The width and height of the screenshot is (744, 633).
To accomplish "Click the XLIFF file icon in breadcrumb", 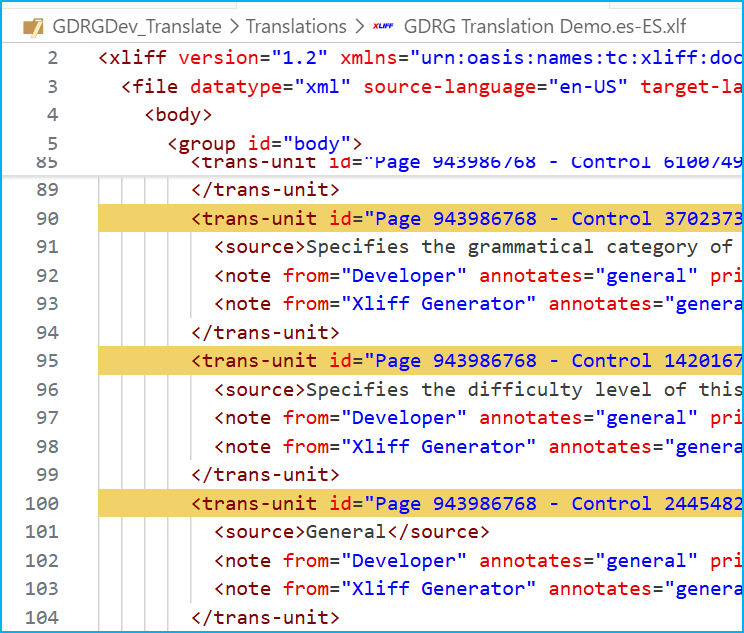I will [382, 26].
